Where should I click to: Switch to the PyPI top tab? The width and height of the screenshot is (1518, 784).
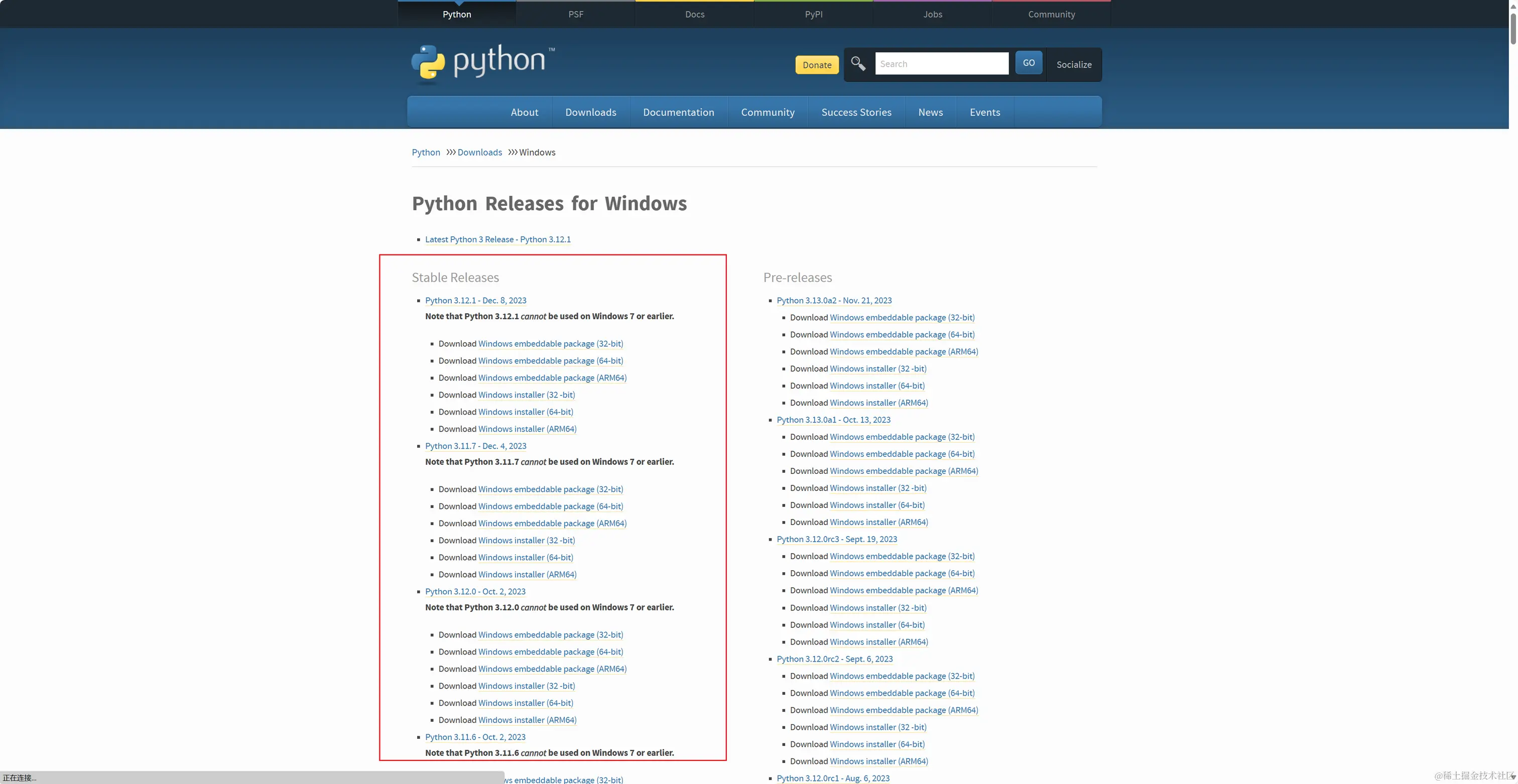tap(813, 14)
